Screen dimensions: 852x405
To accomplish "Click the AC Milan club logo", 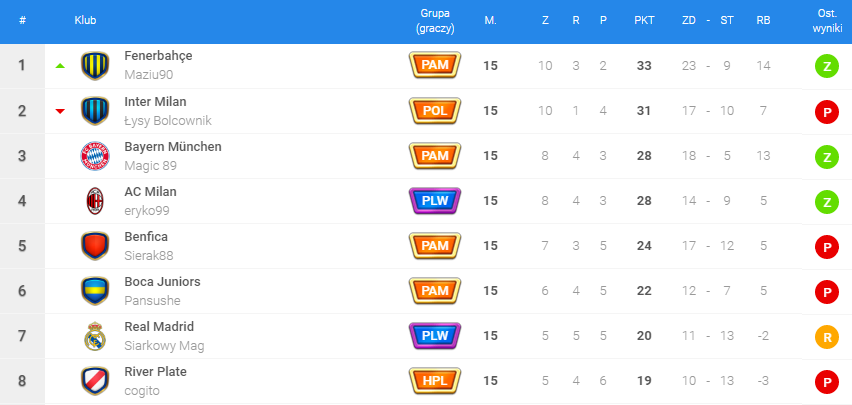I will click(x=94, y=201).
